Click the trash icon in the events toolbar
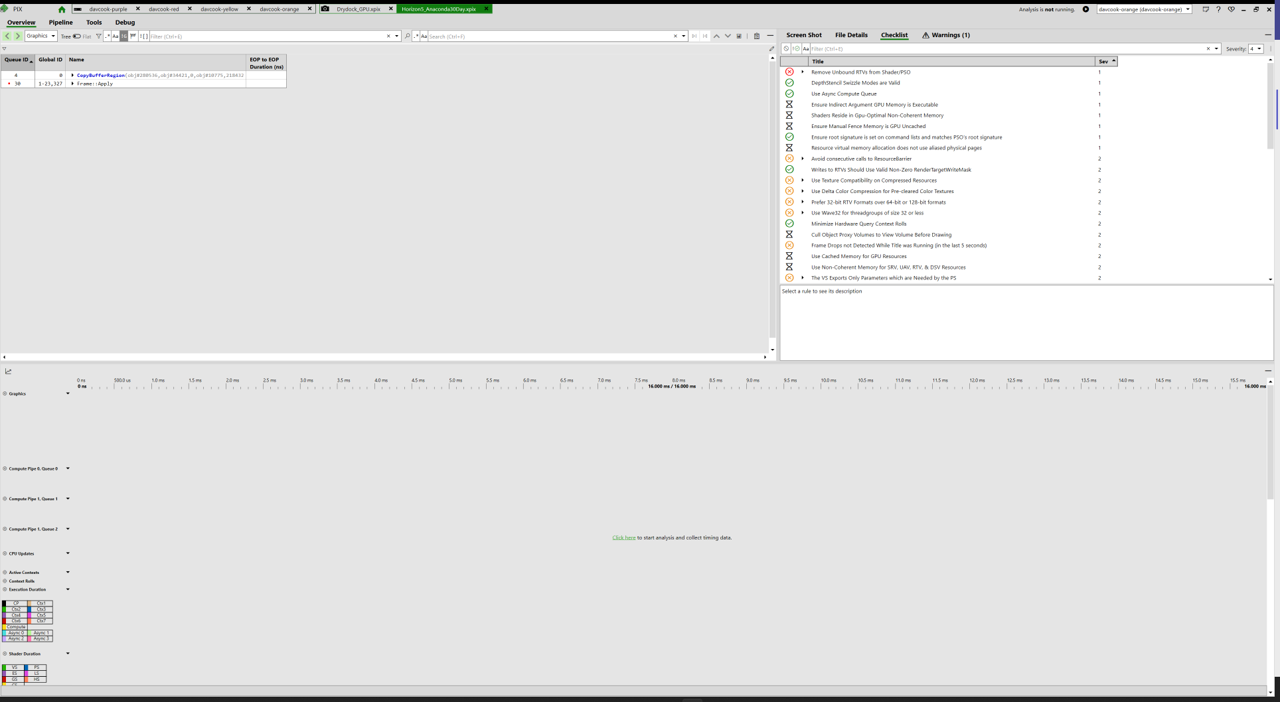 click(x=757, y=36)
